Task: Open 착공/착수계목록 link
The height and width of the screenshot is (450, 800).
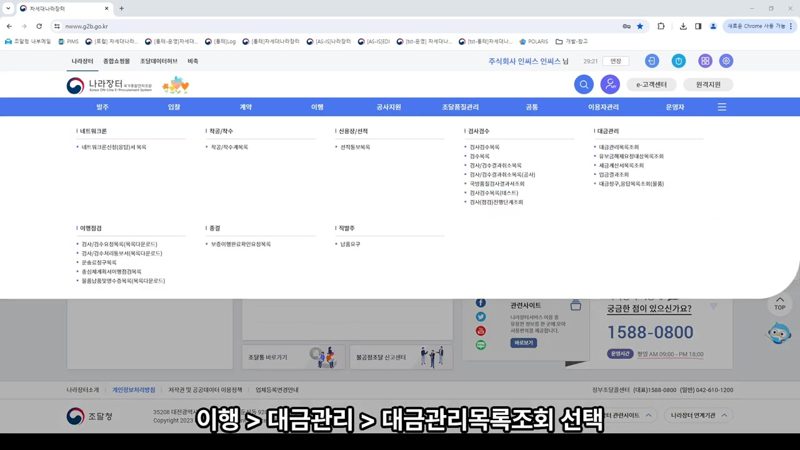Action: [230, 147]
